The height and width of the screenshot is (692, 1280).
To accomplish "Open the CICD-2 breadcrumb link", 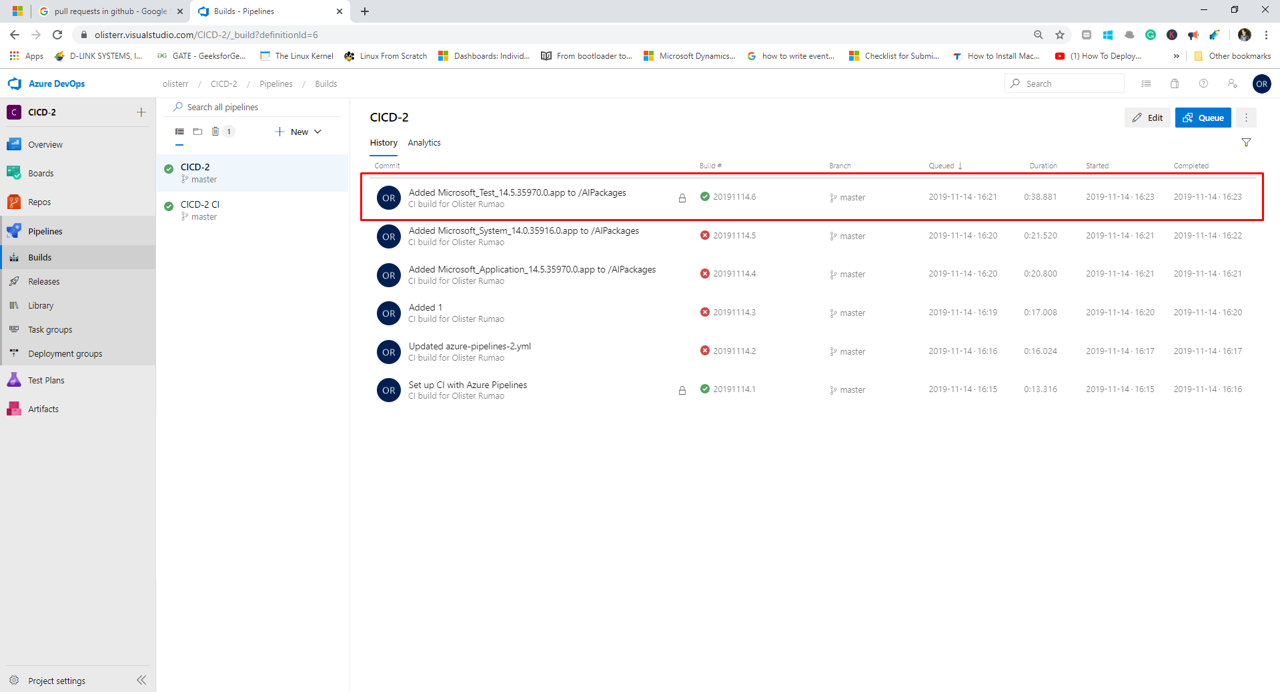I will tap(224, 84).
